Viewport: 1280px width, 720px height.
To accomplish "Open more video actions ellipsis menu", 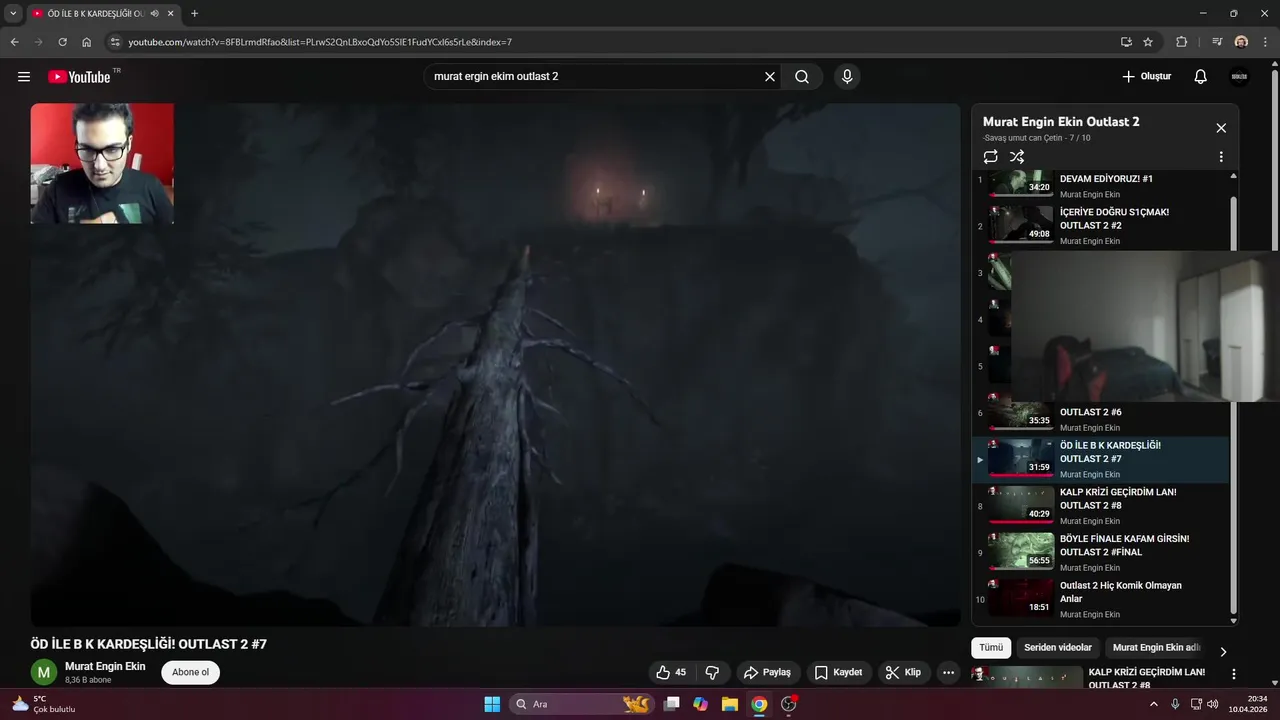I will [x=949, y=673].
